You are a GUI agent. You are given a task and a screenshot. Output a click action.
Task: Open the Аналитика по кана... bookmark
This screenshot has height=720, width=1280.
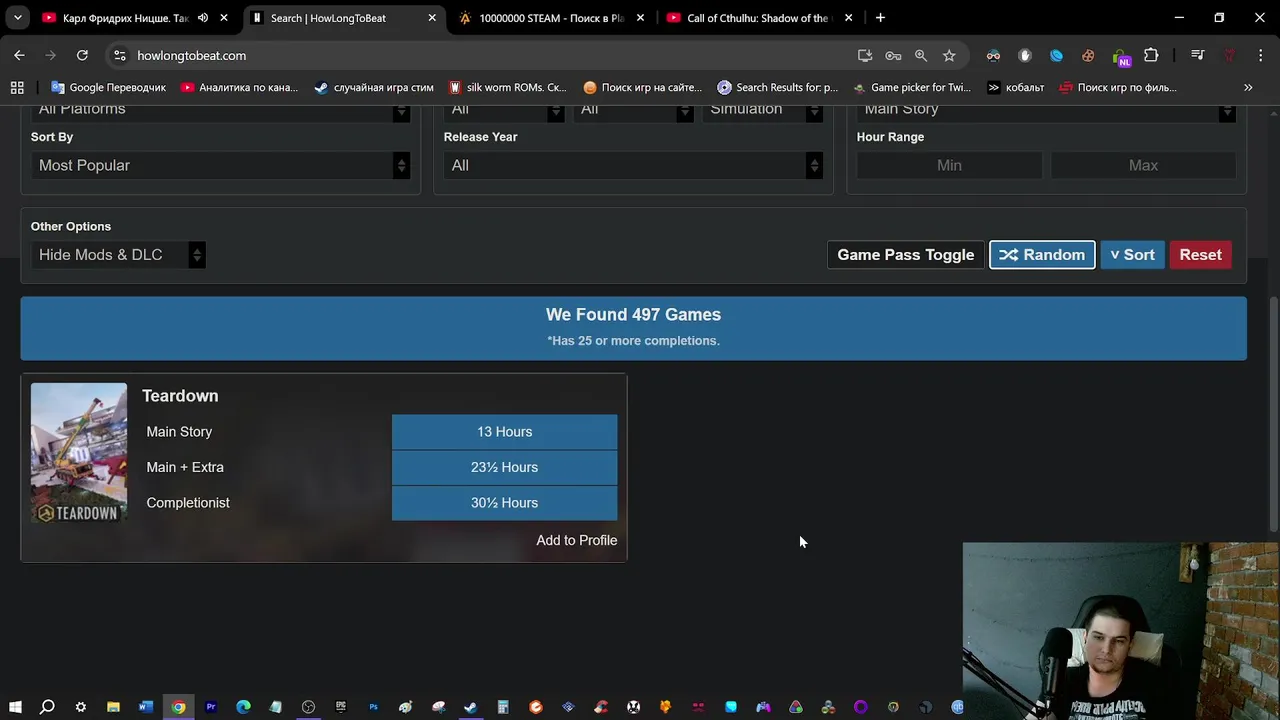pos(239,87)
